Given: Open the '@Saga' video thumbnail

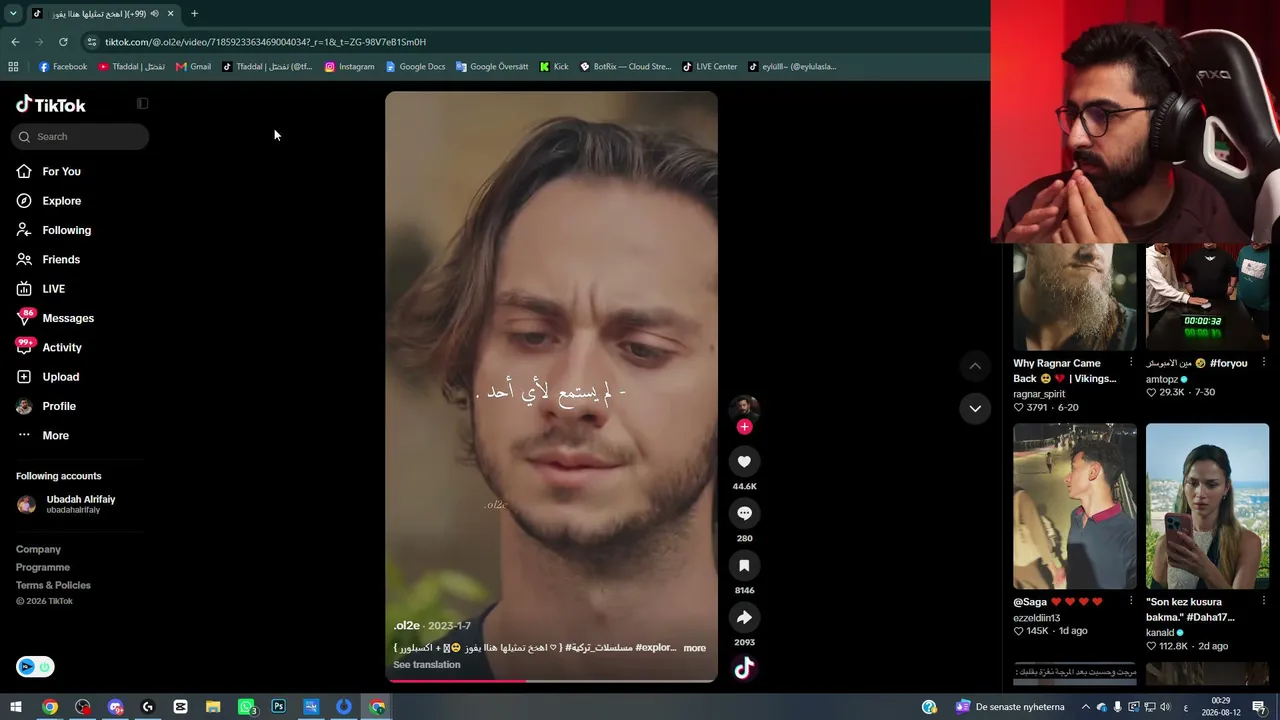Looking at the screenshot, I should [x=1075, y=506].
